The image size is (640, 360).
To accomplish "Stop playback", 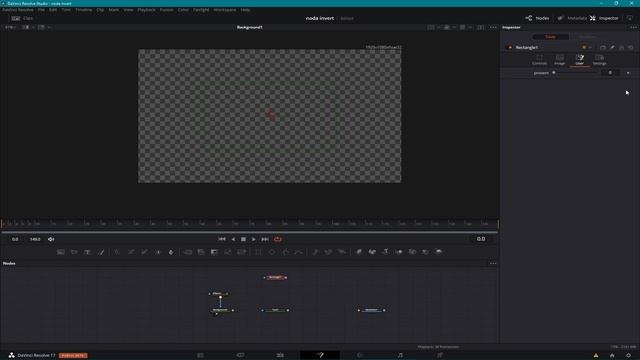I will [243, 239].
